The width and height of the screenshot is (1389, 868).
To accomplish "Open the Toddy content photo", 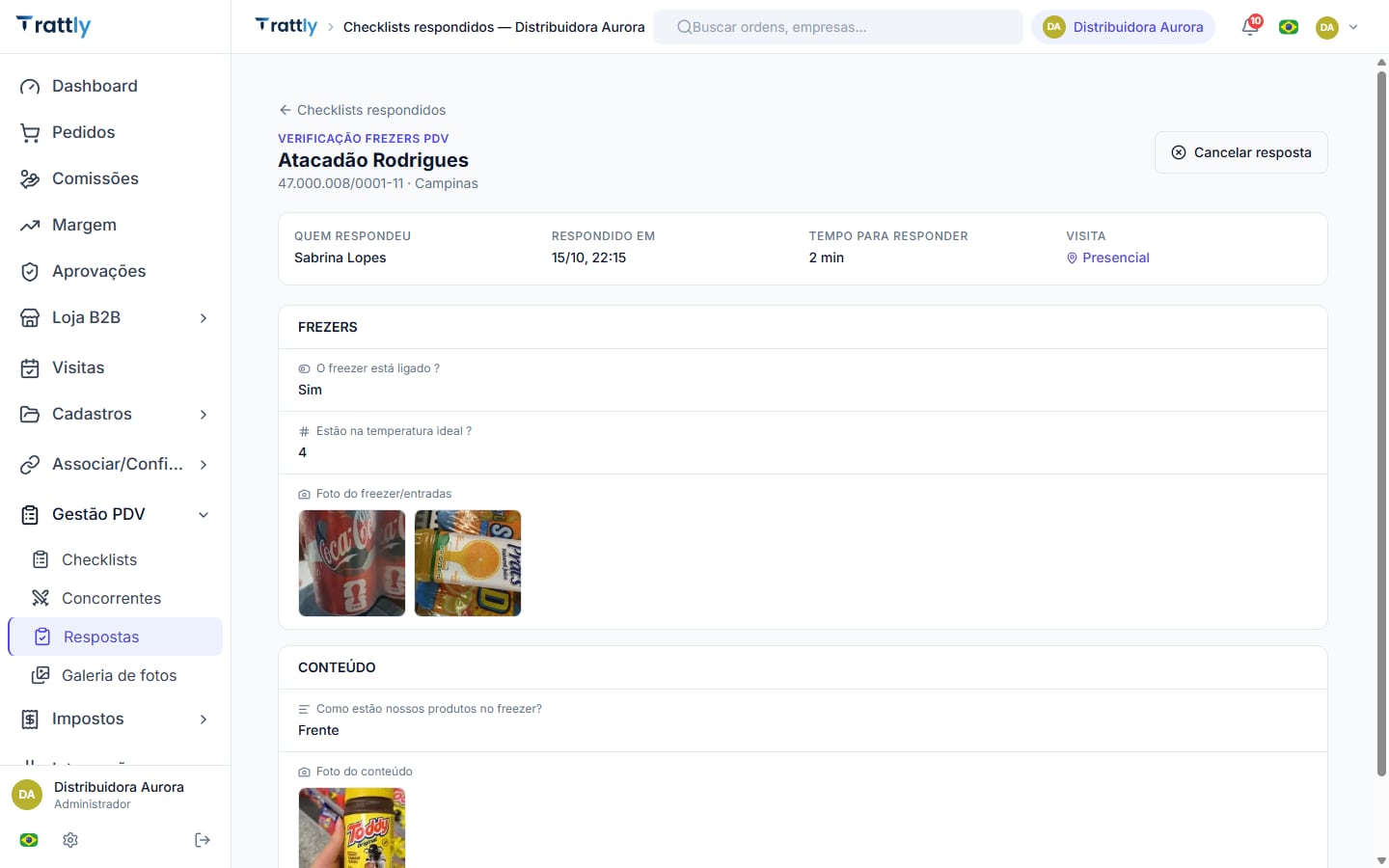I will (352, 827).
